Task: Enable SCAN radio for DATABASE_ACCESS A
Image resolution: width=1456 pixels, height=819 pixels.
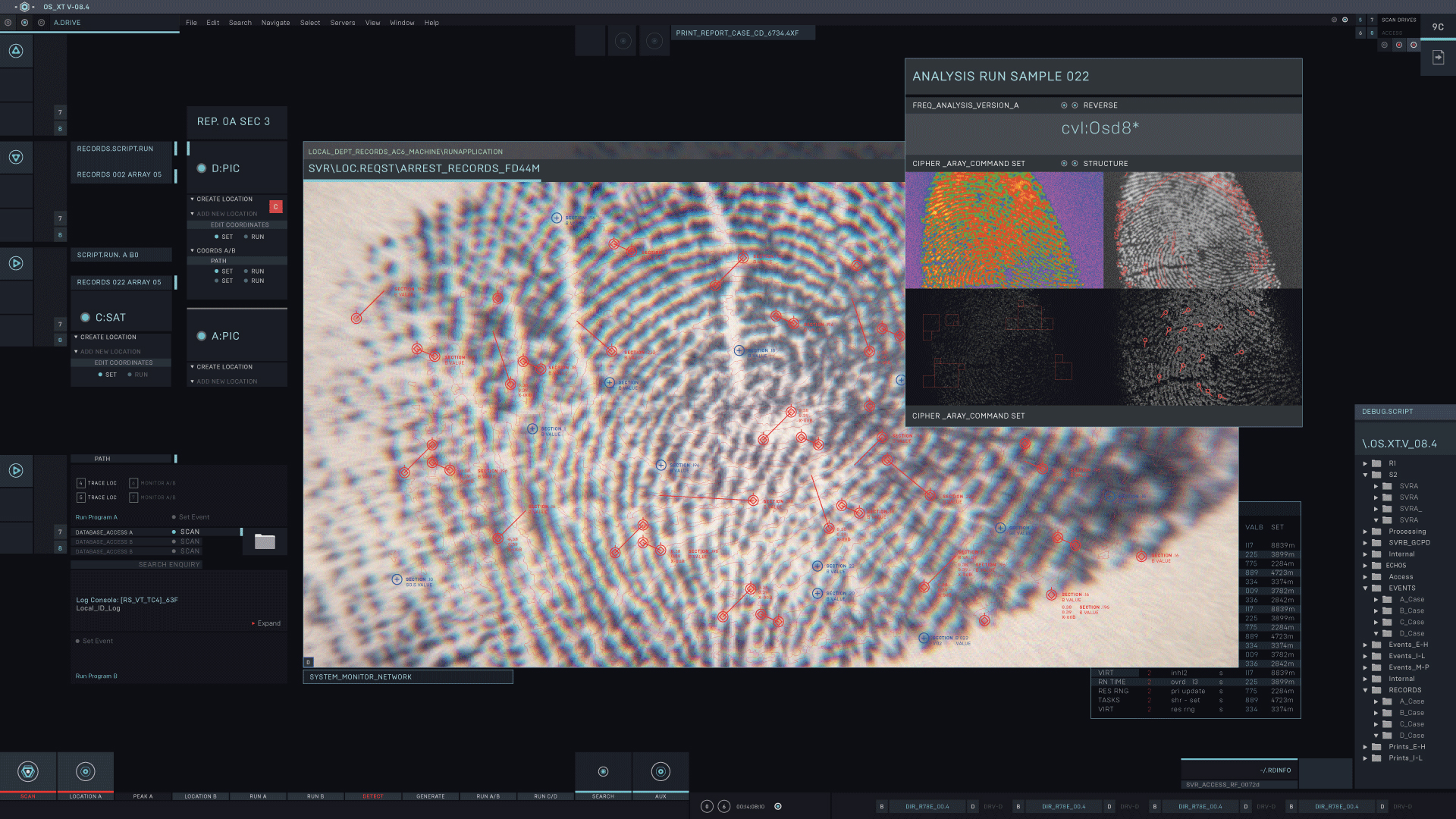Action: tap(174, 532)
